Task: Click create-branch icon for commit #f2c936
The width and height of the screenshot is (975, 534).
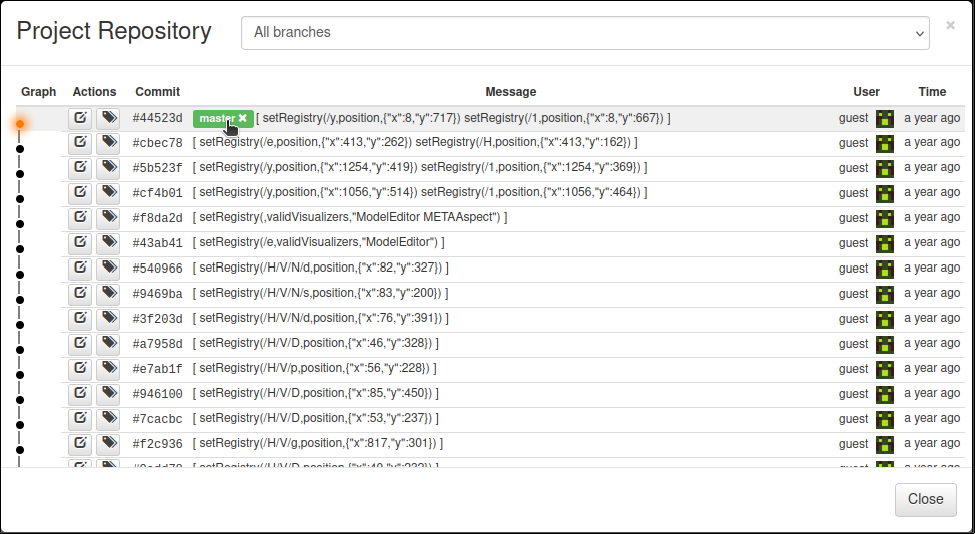Action: coord(80,444)
